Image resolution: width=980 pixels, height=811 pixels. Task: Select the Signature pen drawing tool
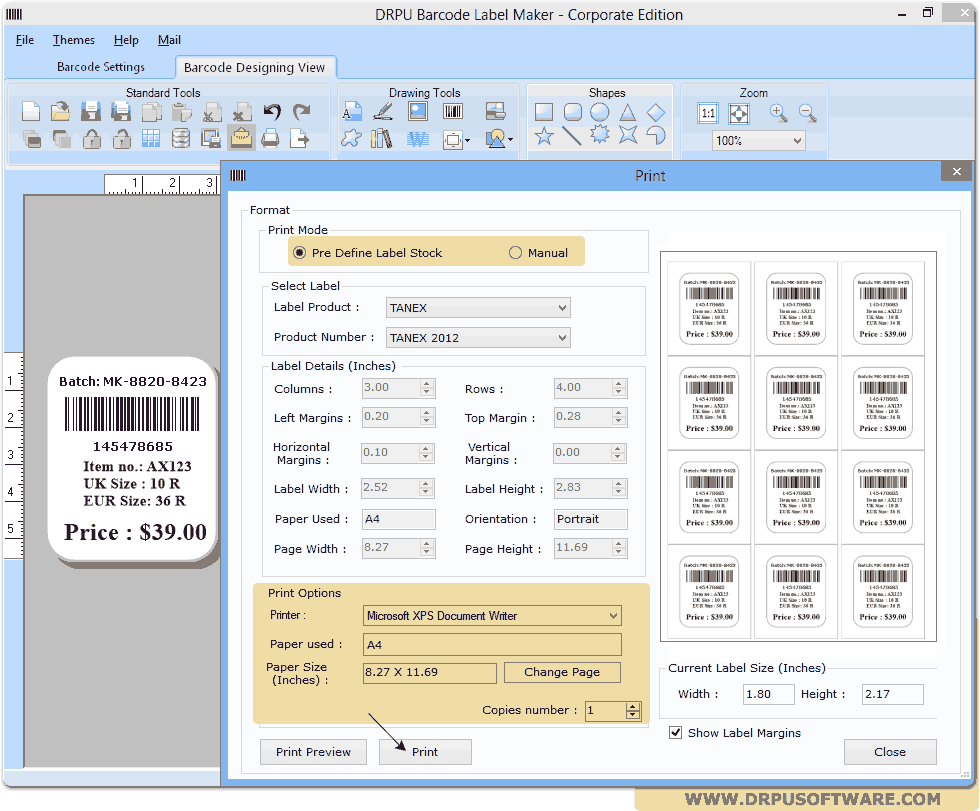382,112
